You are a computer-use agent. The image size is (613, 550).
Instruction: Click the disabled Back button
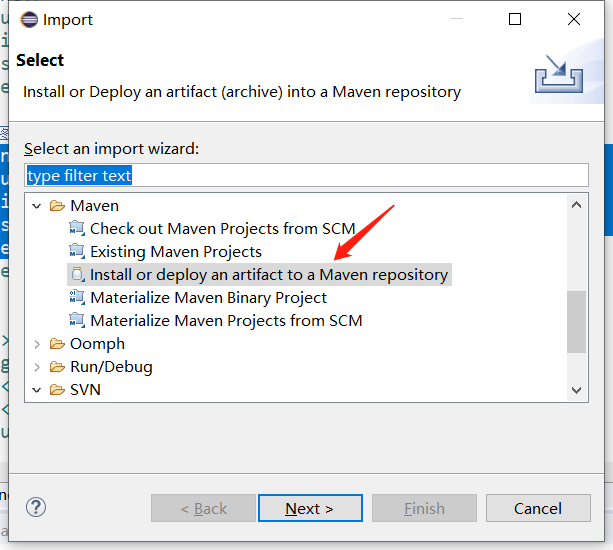tap(203, 508)
